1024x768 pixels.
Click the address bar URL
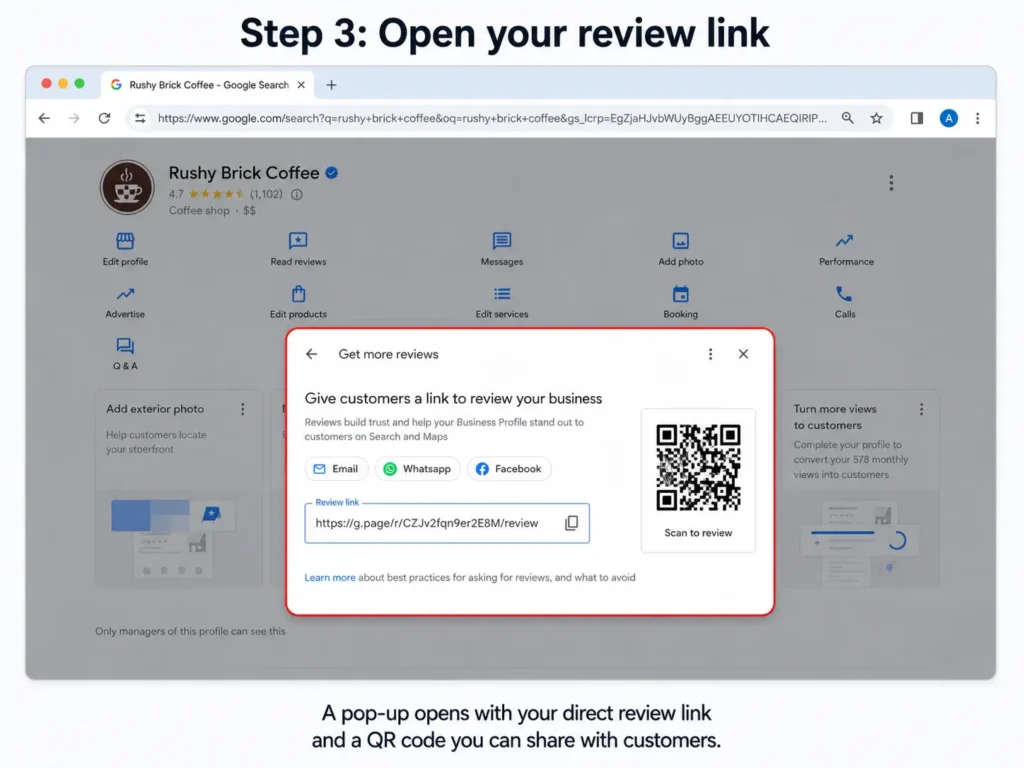(x=492, y=118)
